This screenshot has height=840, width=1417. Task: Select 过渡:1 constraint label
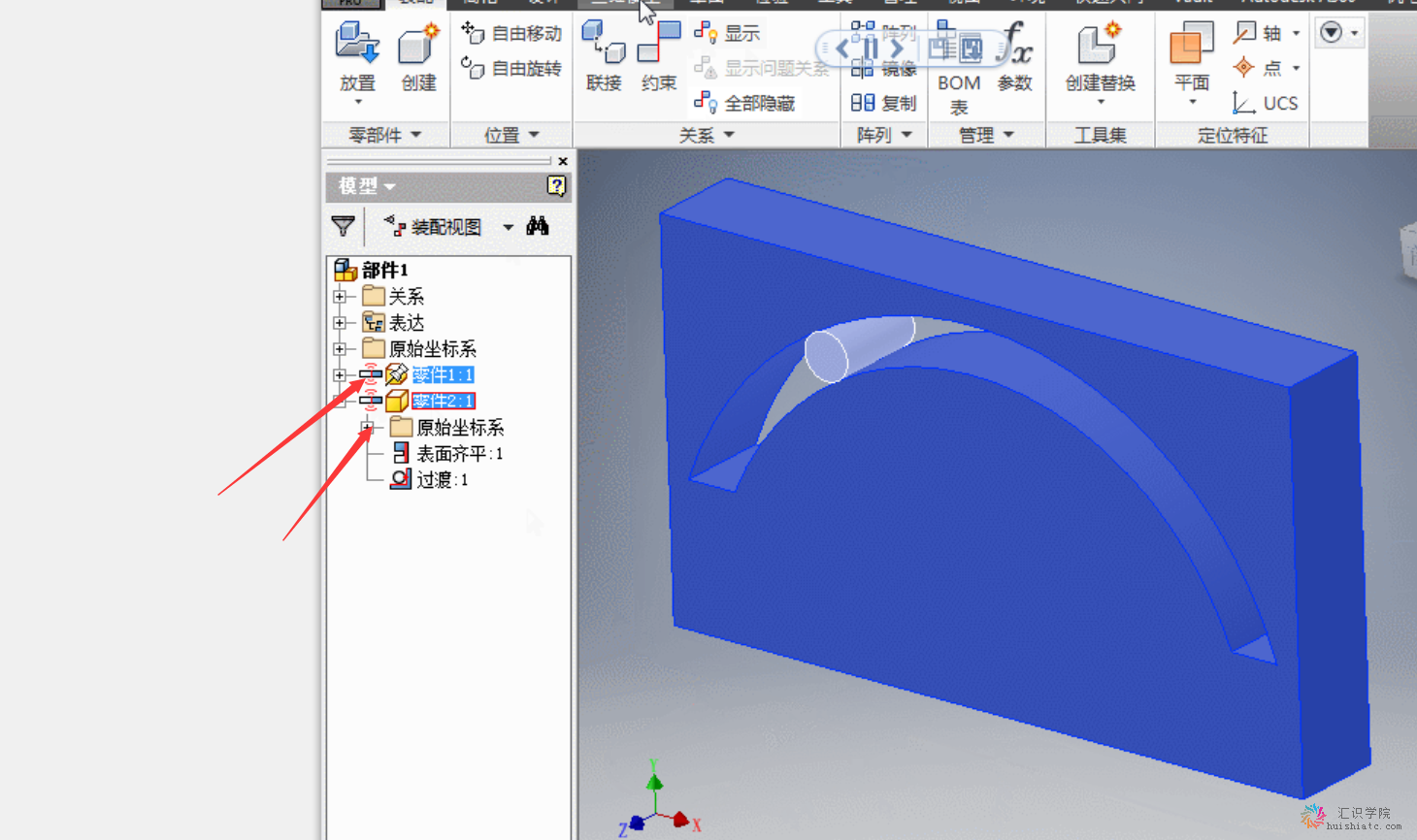[x=443, y=479]
